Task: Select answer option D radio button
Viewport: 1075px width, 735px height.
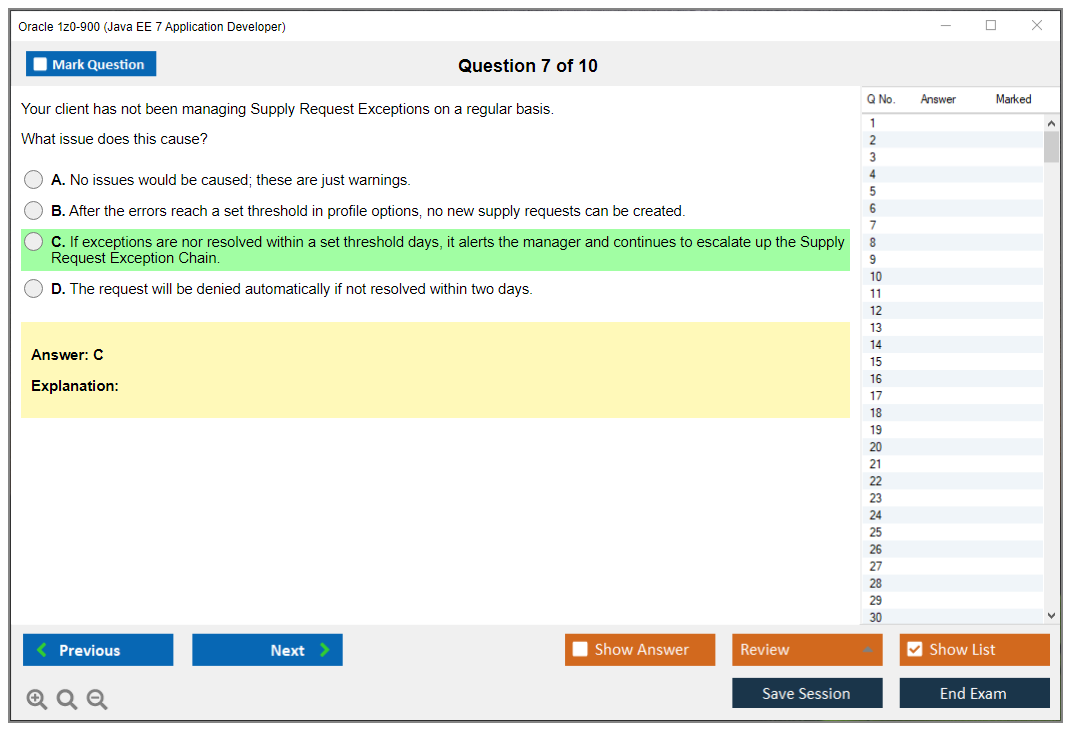Action: (x=33, y=289)
